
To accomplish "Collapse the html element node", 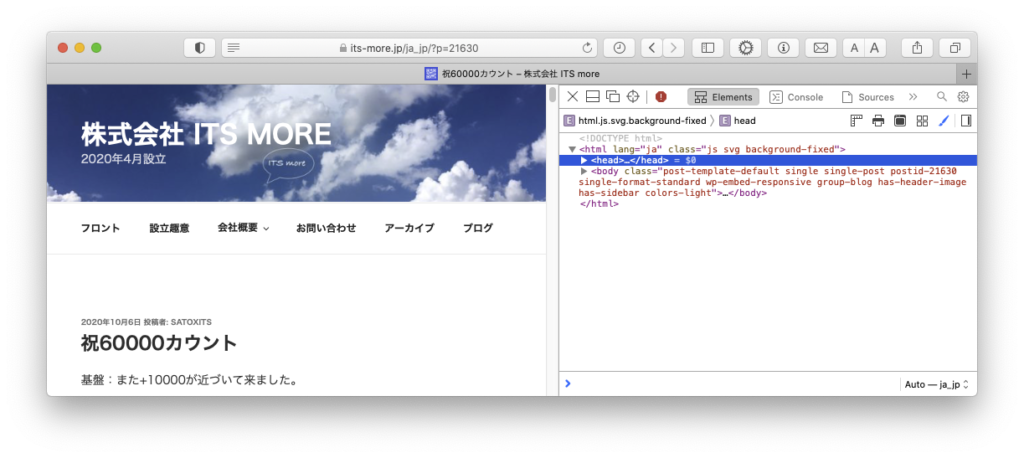I will (x=572, y=149).
